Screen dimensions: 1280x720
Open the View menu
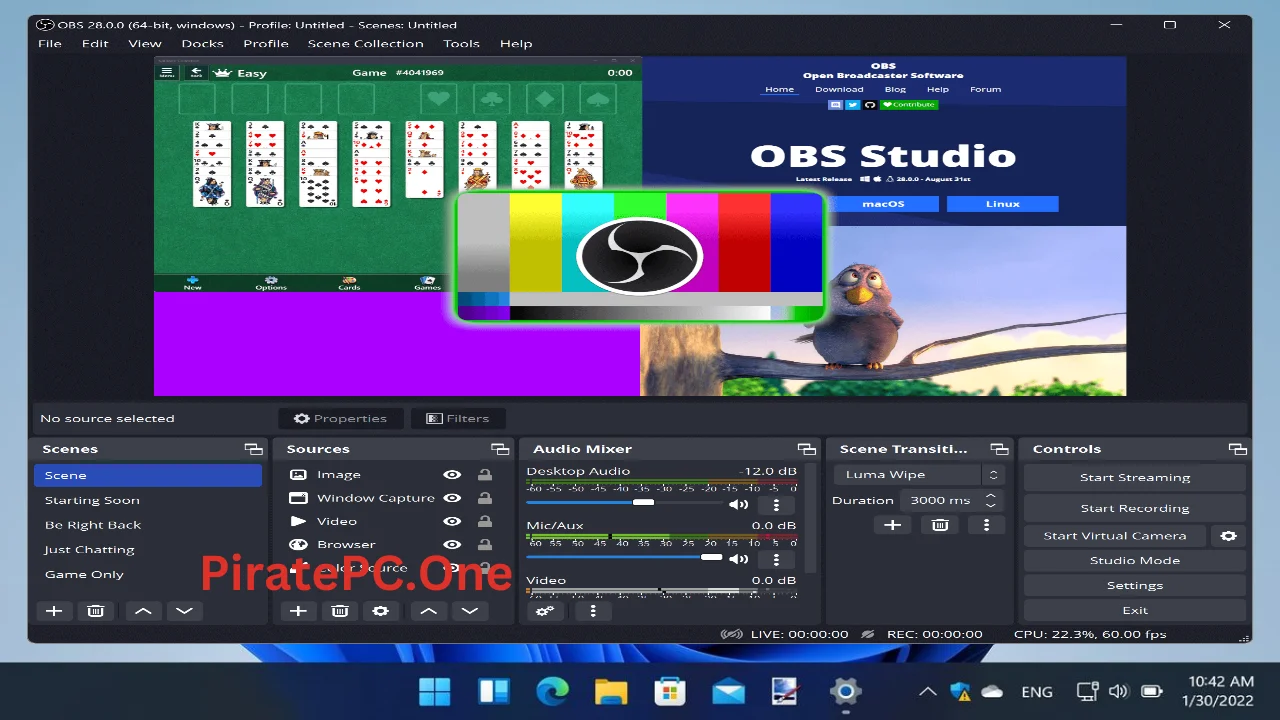(x=145, y=43)
